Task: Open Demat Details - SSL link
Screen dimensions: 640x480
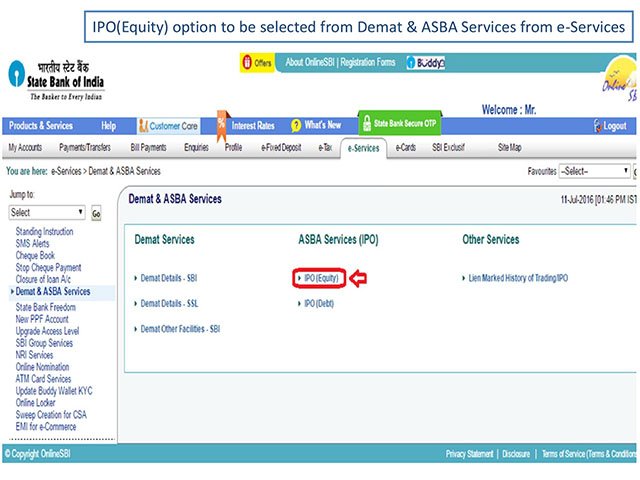Action: click(x=169, y=303)
